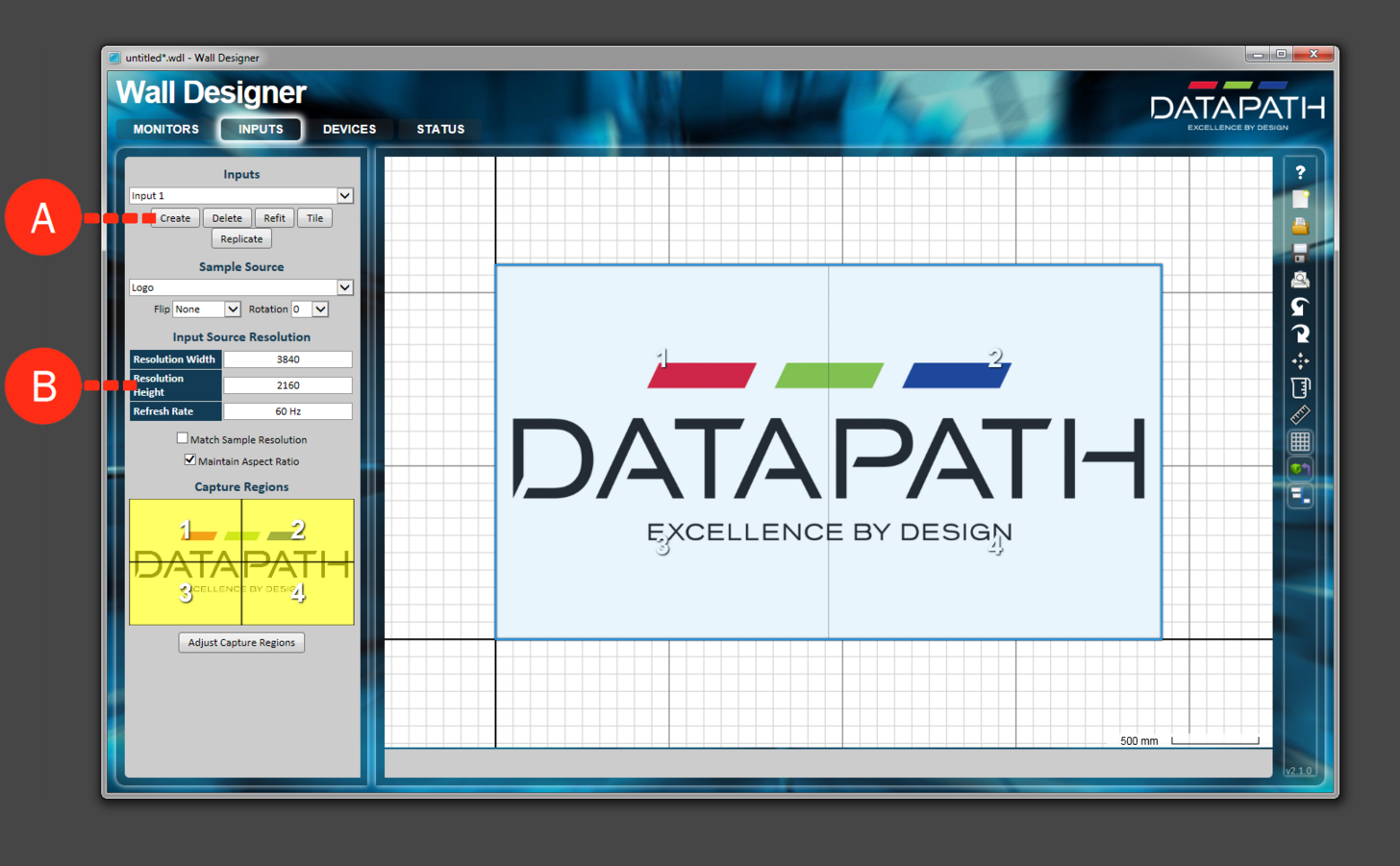The image size is (1400, 866).
Task: Click Adjust Capture Regions button
Action: click(241, 643)
